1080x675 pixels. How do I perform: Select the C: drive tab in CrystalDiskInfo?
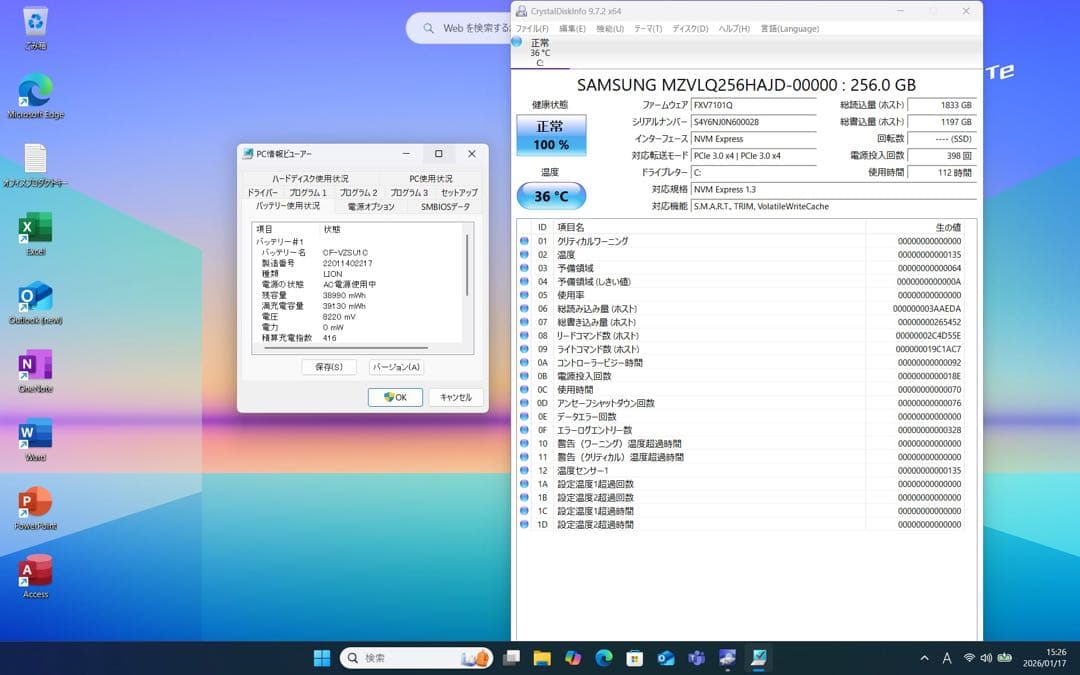(x=540, y=50)
